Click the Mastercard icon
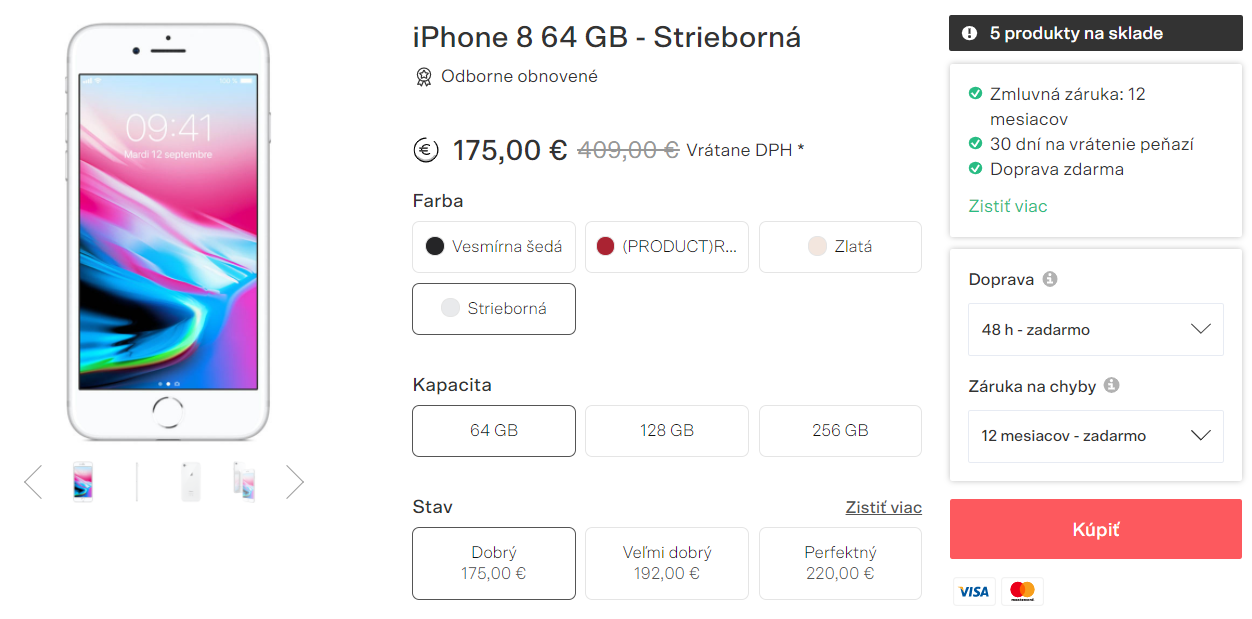This screenshot has height=619, width=1252. tap(1022, 591)
